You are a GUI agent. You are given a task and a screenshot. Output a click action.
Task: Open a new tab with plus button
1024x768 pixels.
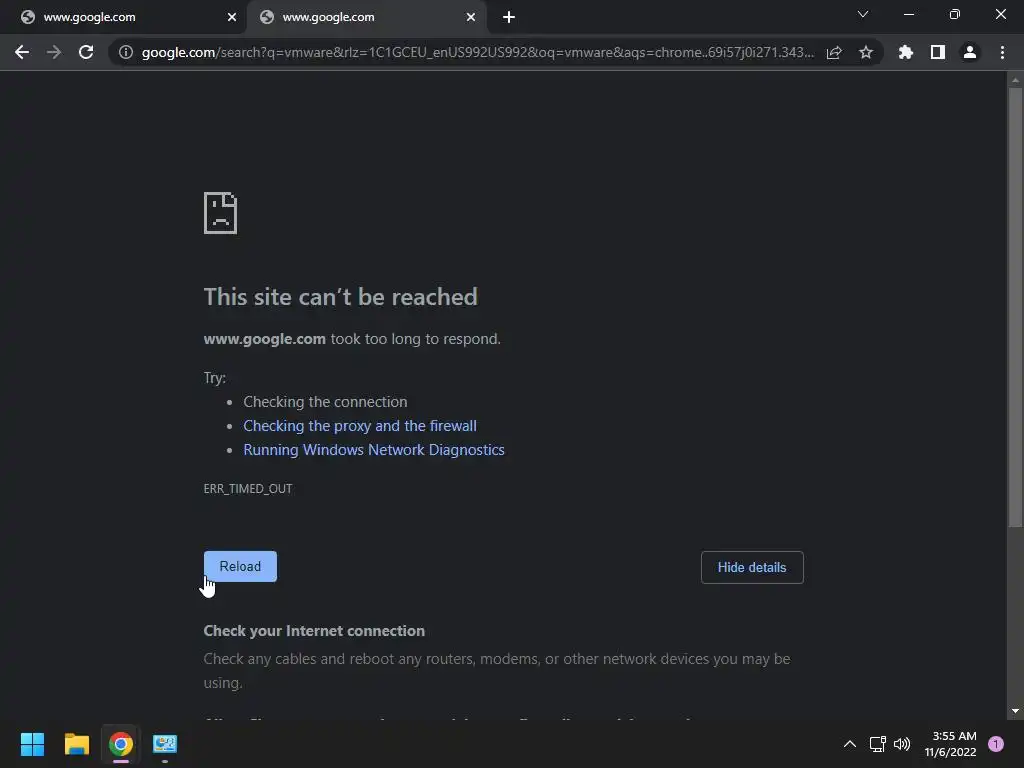click(509, 17)
